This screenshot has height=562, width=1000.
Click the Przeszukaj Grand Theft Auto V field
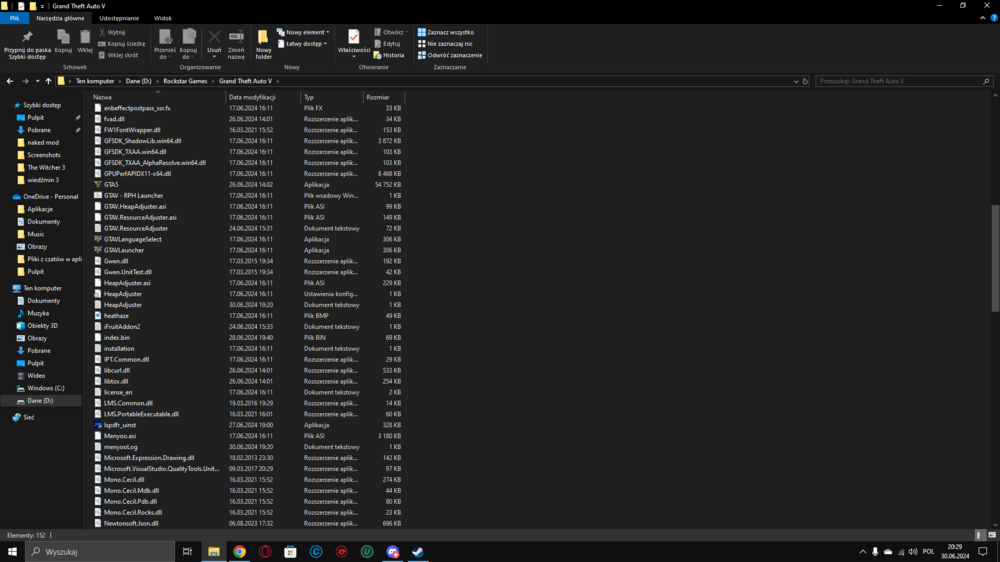[904, 81]
